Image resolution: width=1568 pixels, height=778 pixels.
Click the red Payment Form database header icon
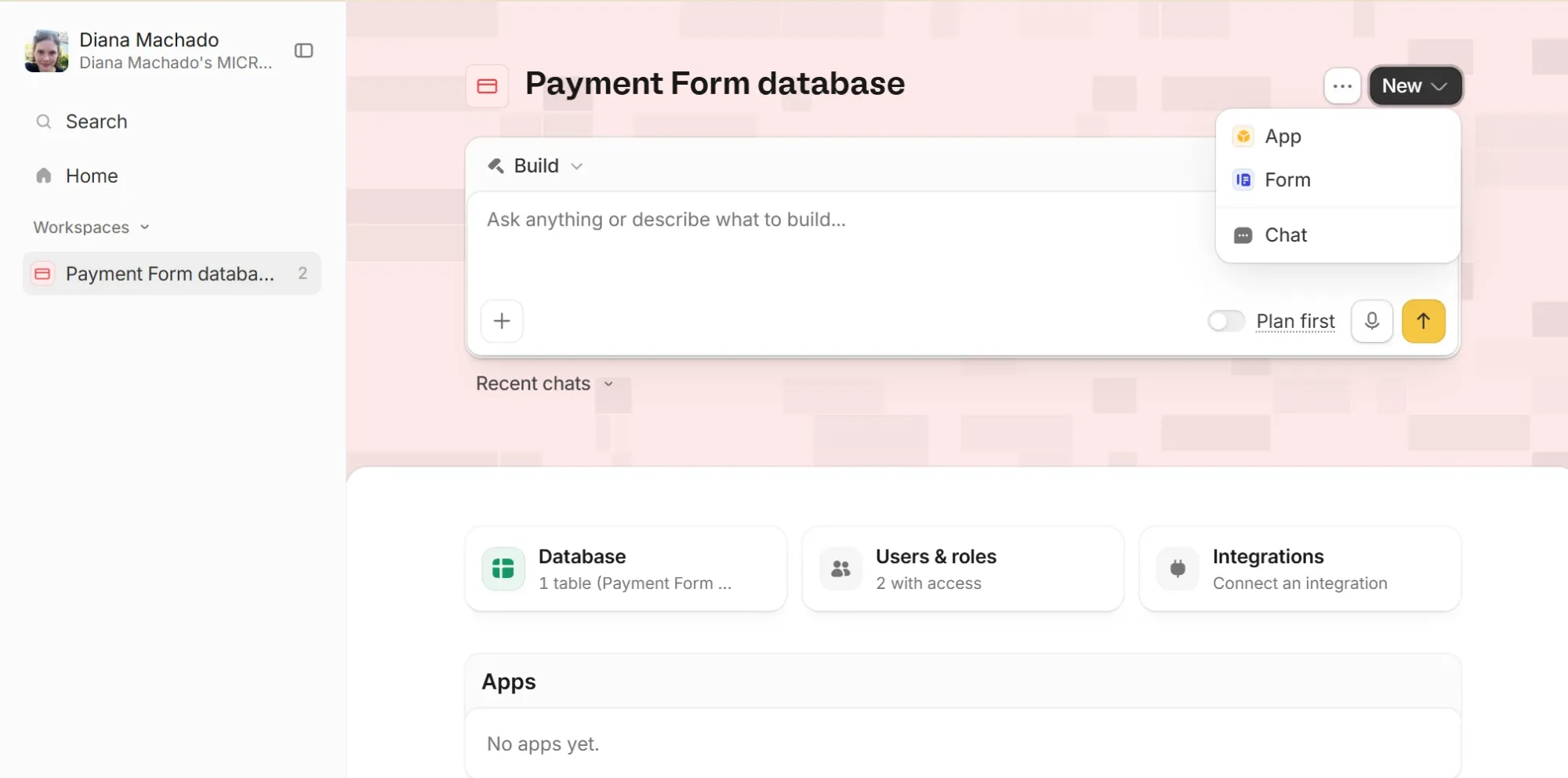487,86
